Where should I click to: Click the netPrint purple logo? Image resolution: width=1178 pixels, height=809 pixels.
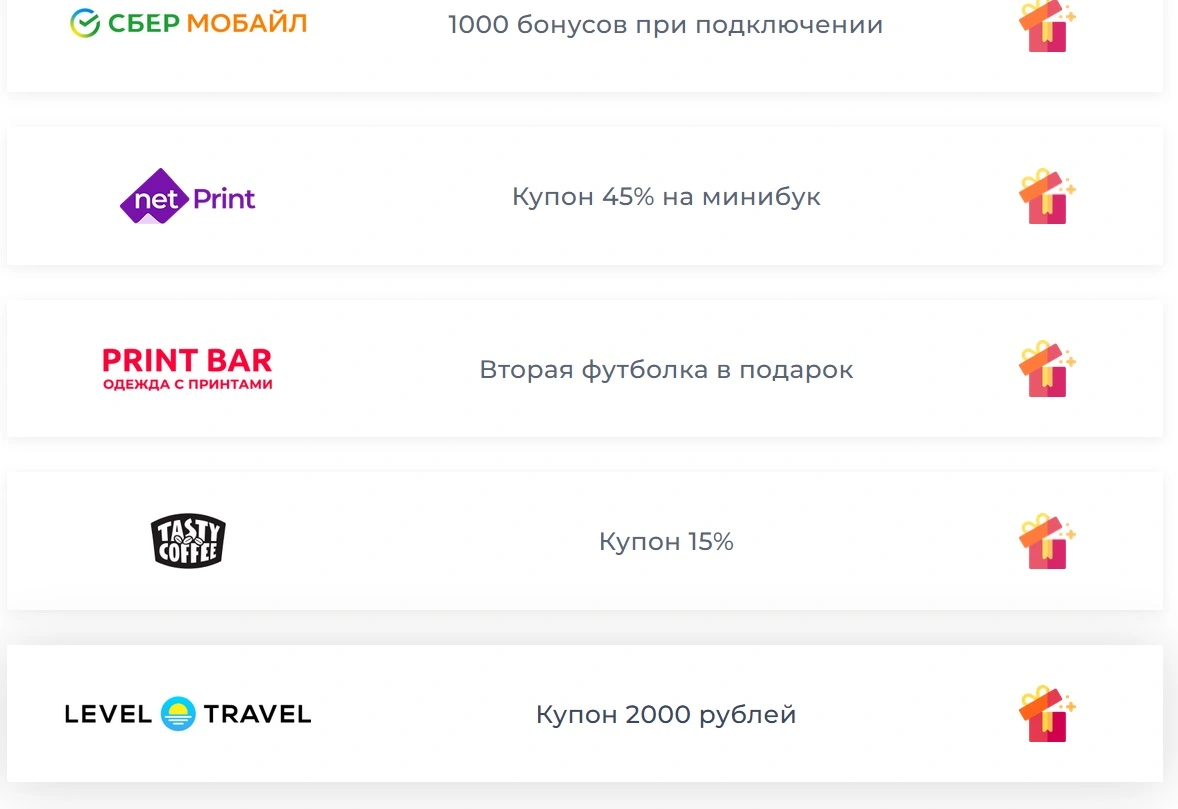click(187, 196)
